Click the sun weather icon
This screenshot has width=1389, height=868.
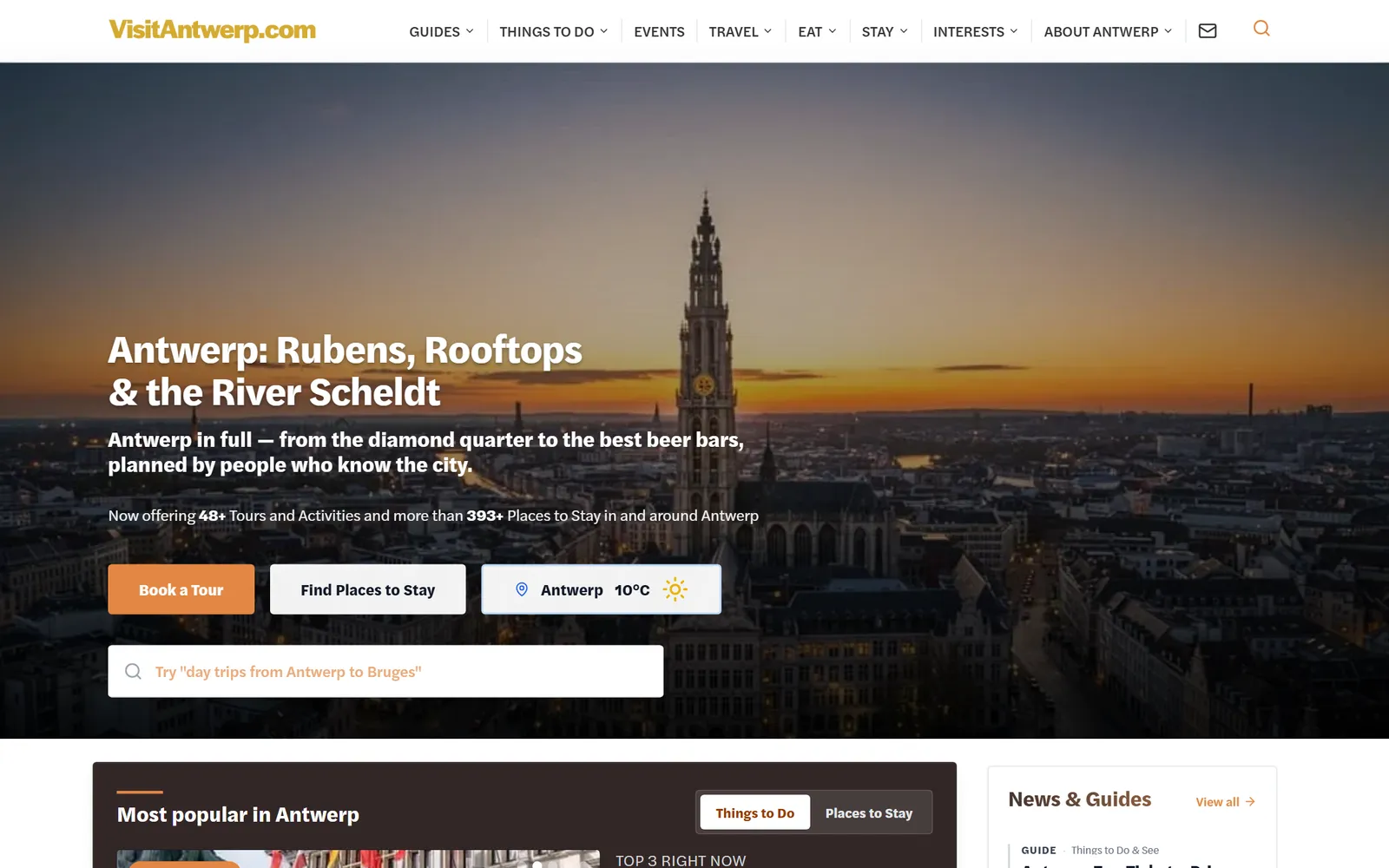point(675,589)
